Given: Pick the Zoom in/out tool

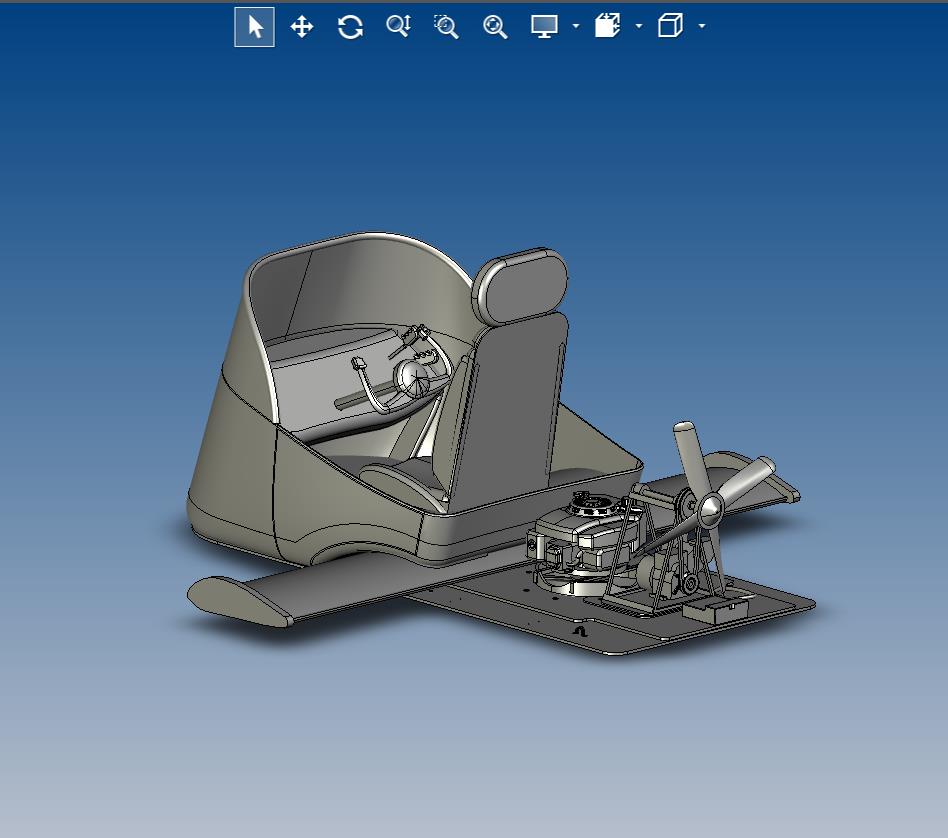Looking at the screenshot, I should (398, 26).
